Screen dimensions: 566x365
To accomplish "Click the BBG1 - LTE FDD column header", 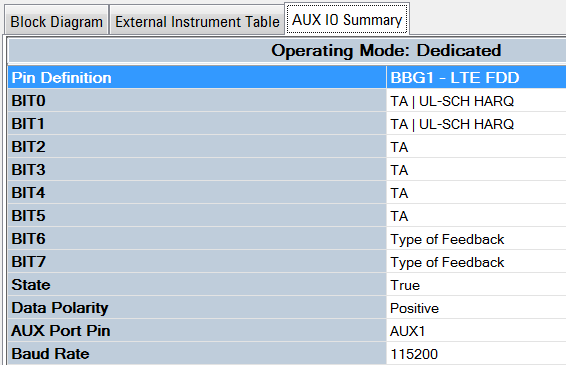I will [476, 78].
